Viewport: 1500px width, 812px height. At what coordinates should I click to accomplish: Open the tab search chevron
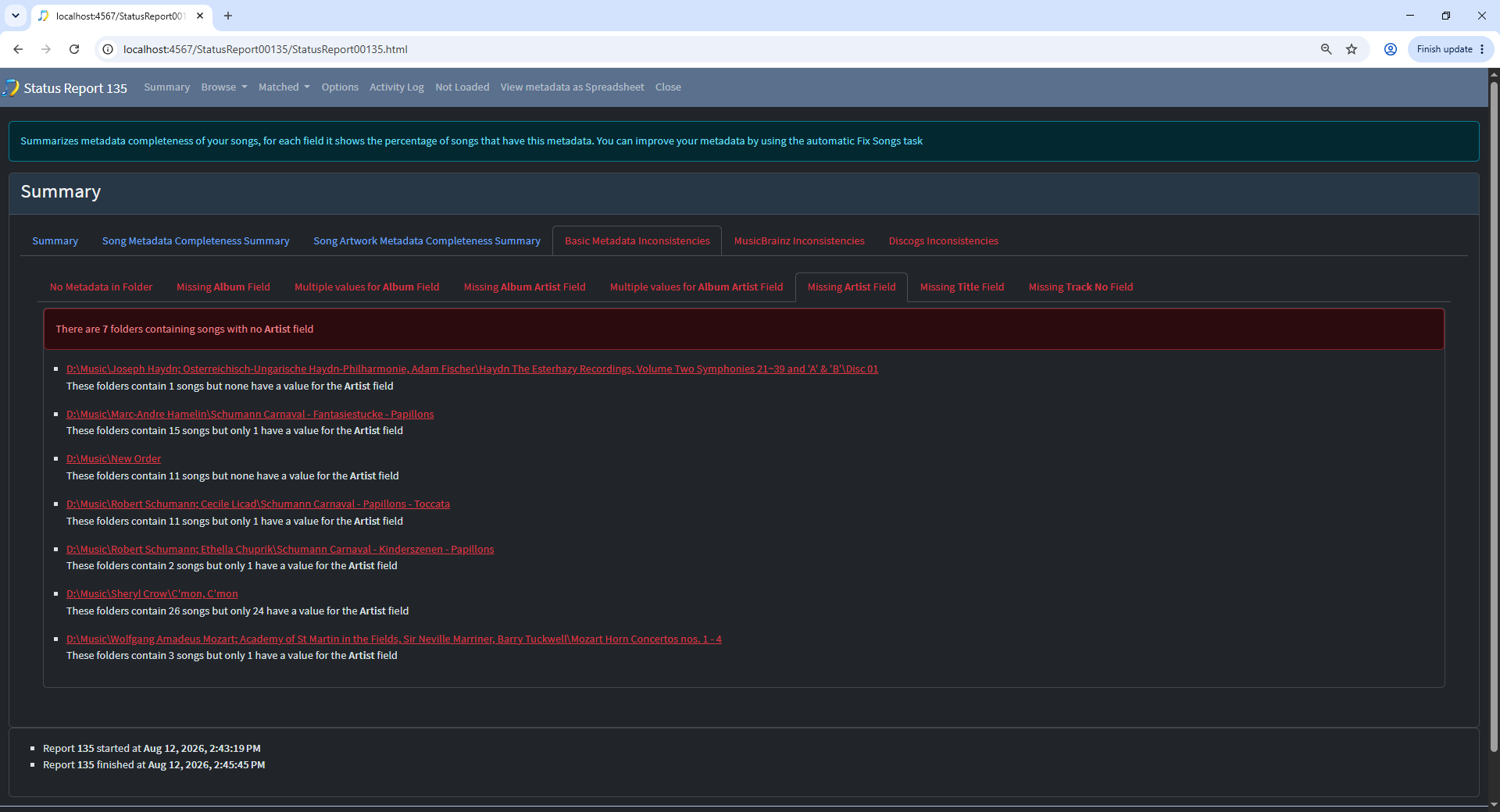[16, 16]
